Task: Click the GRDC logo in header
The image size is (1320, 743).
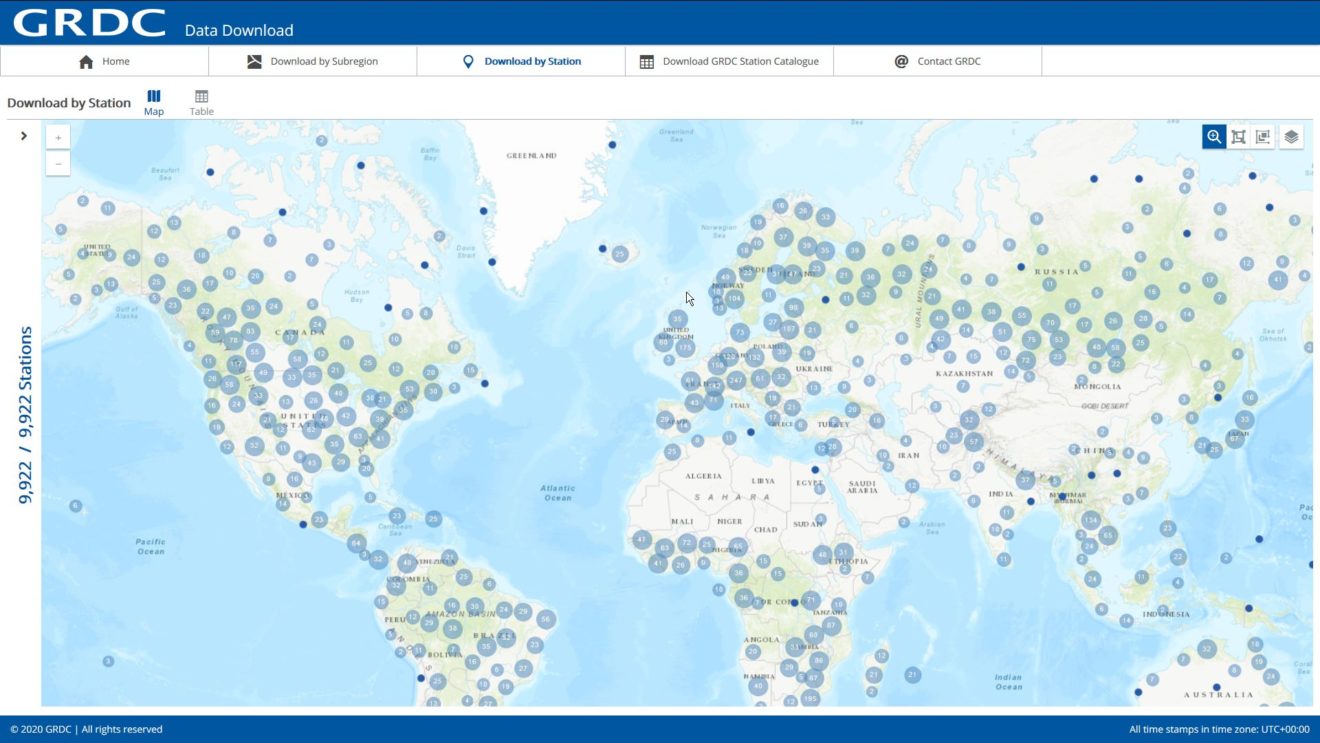Action: 89,23
